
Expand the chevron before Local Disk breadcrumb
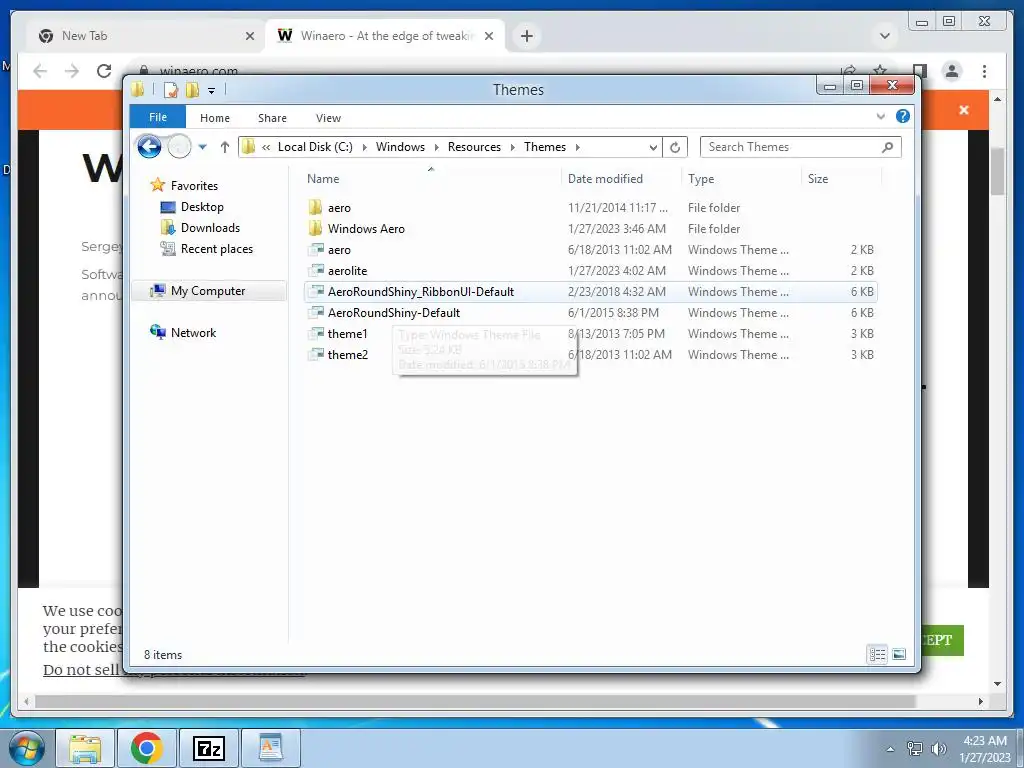[266, 147]
